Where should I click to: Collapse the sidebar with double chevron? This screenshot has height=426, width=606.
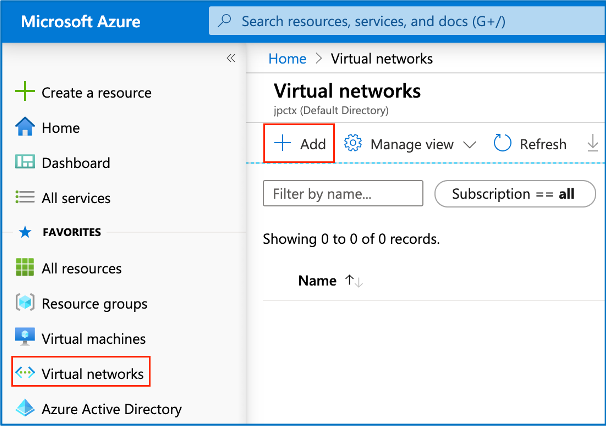231,58
